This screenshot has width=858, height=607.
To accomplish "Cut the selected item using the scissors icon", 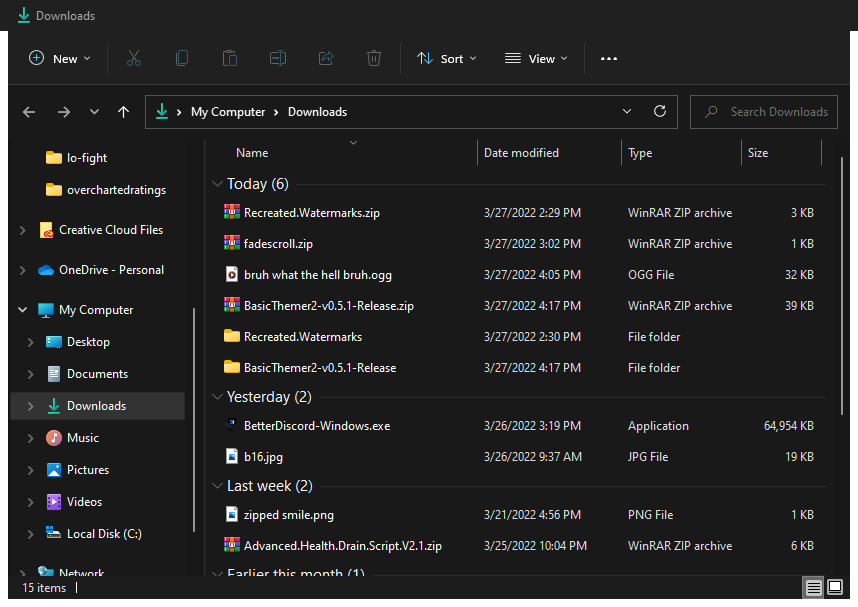I will pos(134,58).
